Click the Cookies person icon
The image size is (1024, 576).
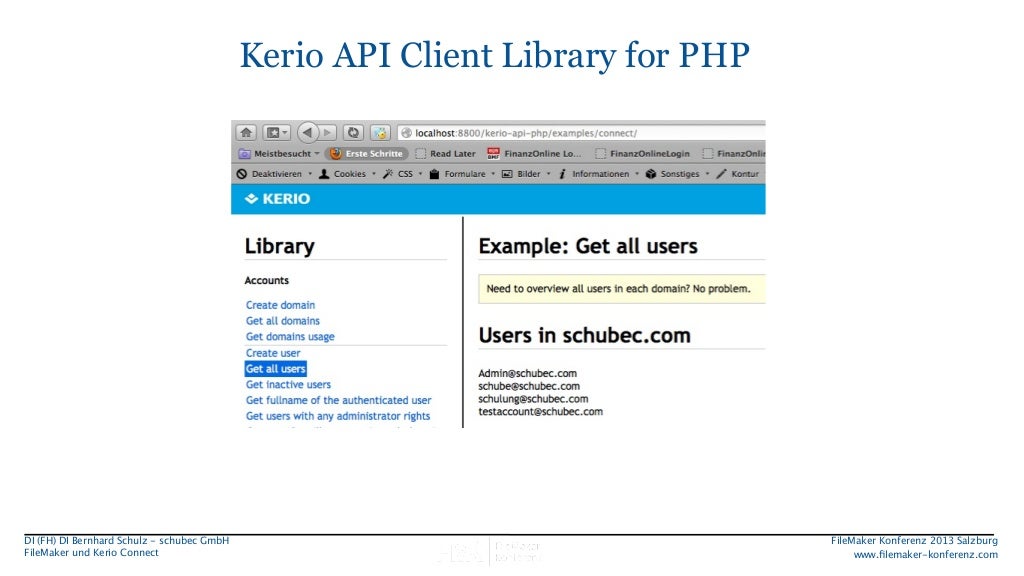pyautogui.click(x=324, y=174)
